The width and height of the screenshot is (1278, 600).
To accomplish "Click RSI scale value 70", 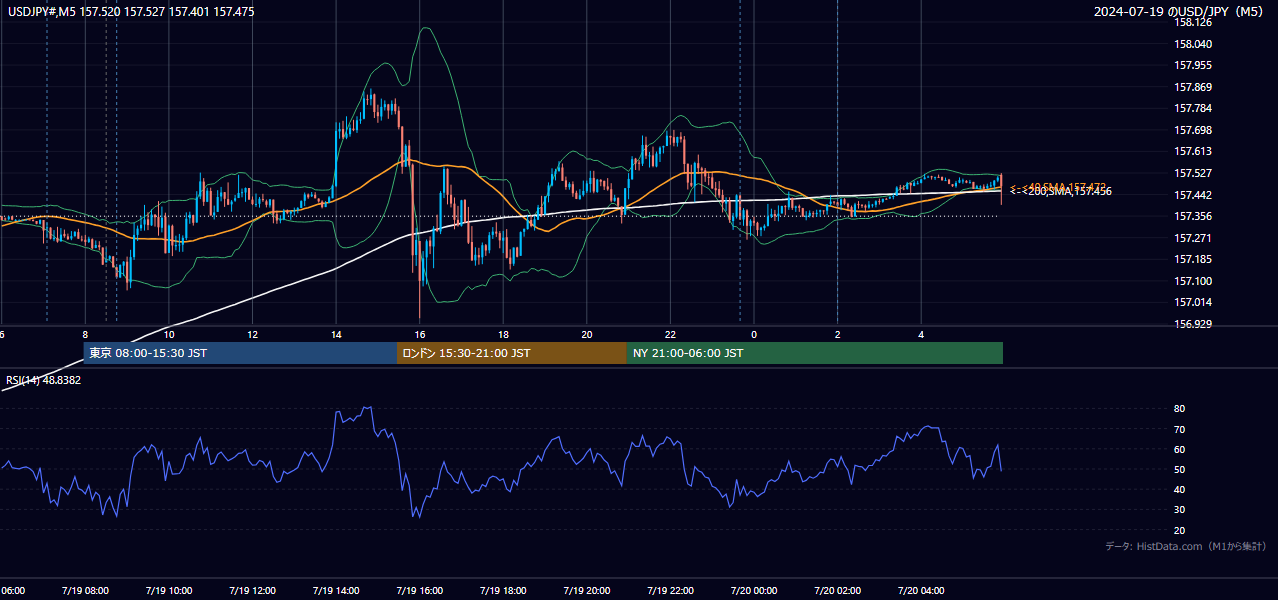I will [x=1180, y=429].
